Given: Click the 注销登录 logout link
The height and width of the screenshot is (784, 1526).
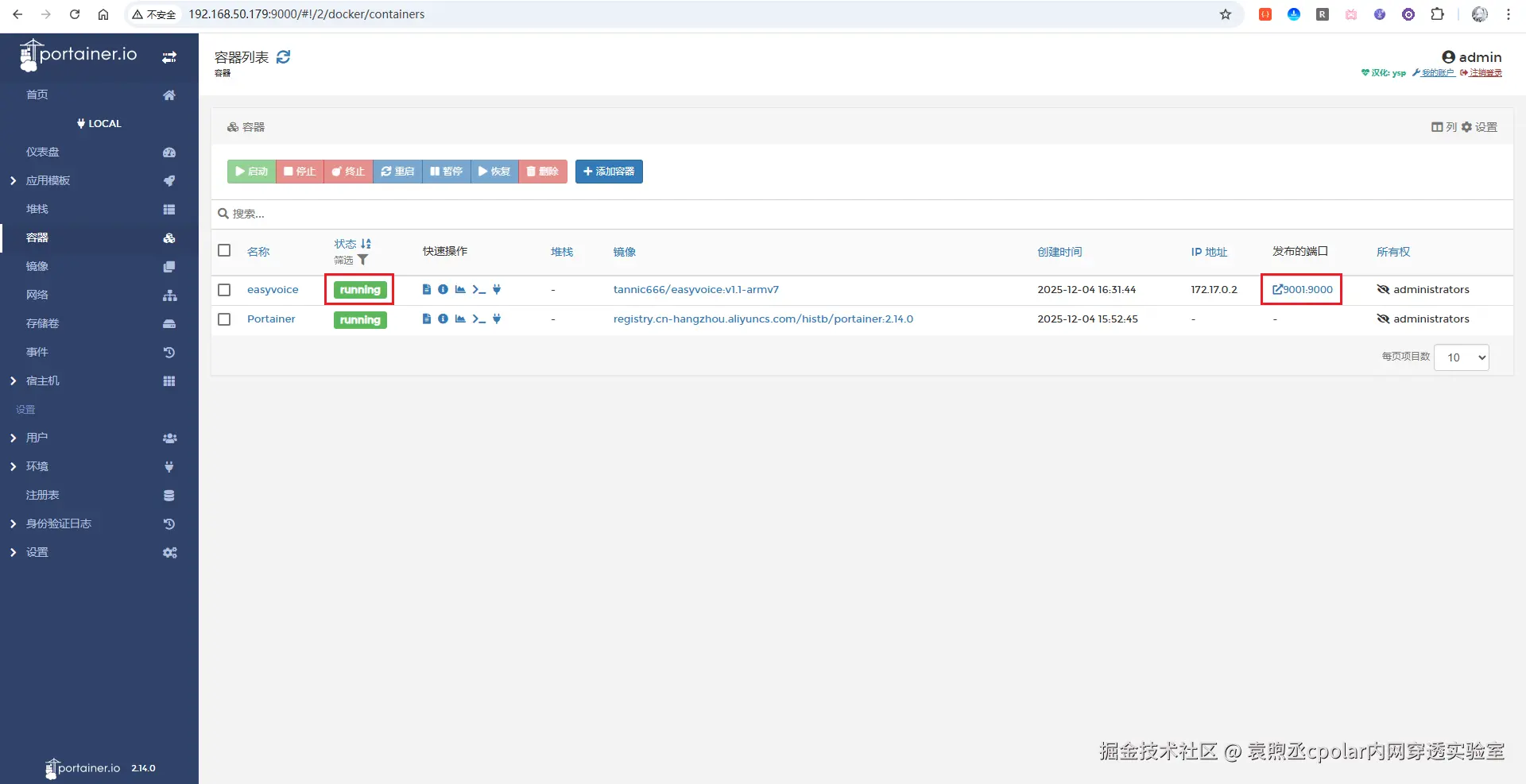Looking at the screenshot, I should [x=1481, y=73].
